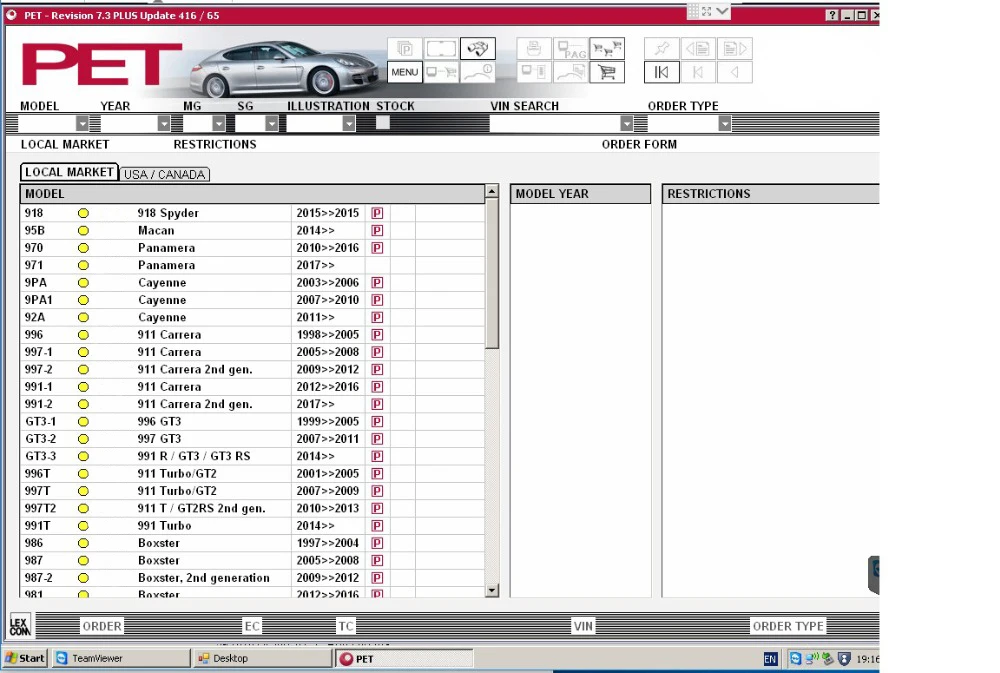The image size is (1000, 673).
Task: Click the multiple shopping carts icon
Action: [x=607, y=48]
